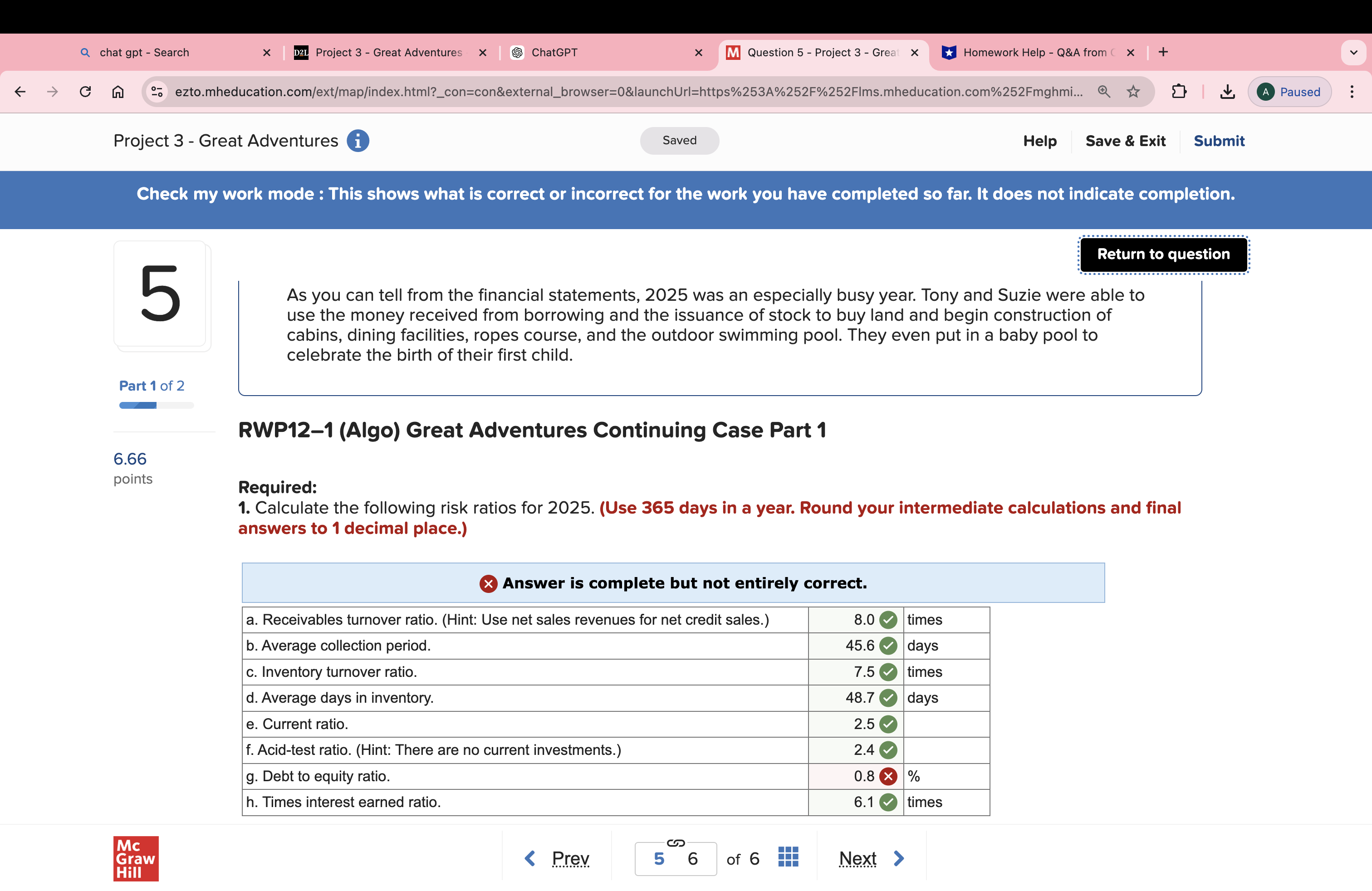Open the tab search chevron at top right
This screenshot has width=1372, height=891.
tap(1353, 53)
